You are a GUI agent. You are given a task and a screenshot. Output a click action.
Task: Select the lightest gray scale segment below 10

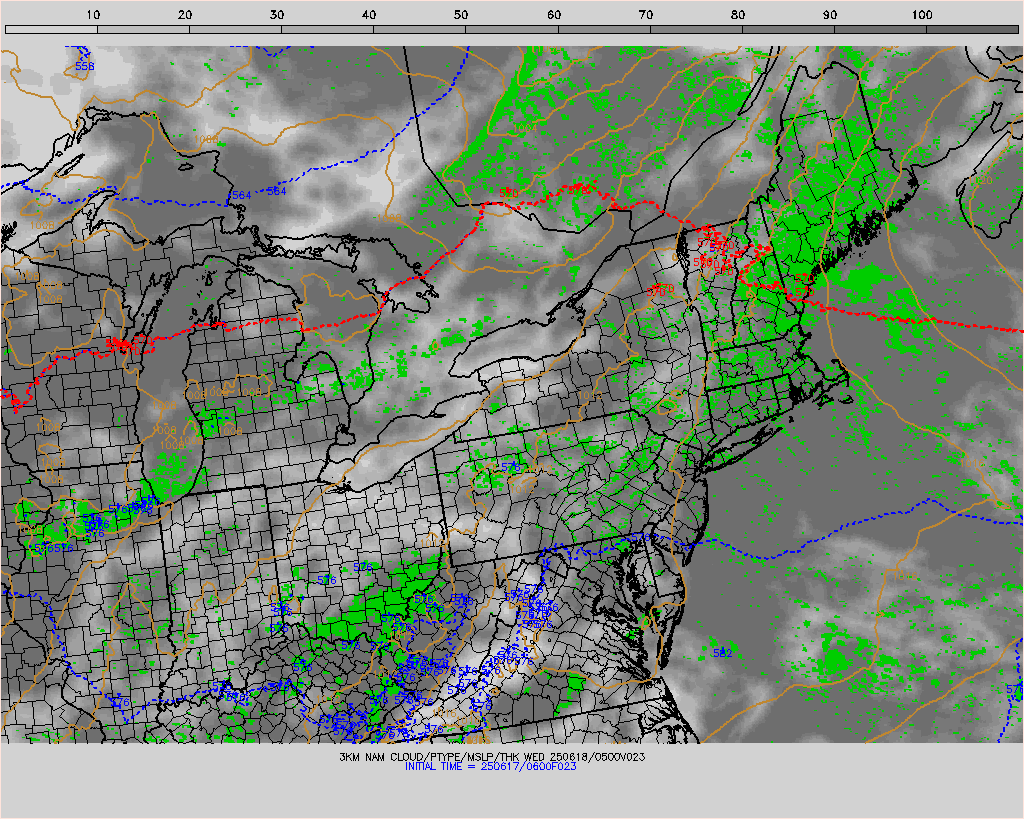[x=52, y=29]
